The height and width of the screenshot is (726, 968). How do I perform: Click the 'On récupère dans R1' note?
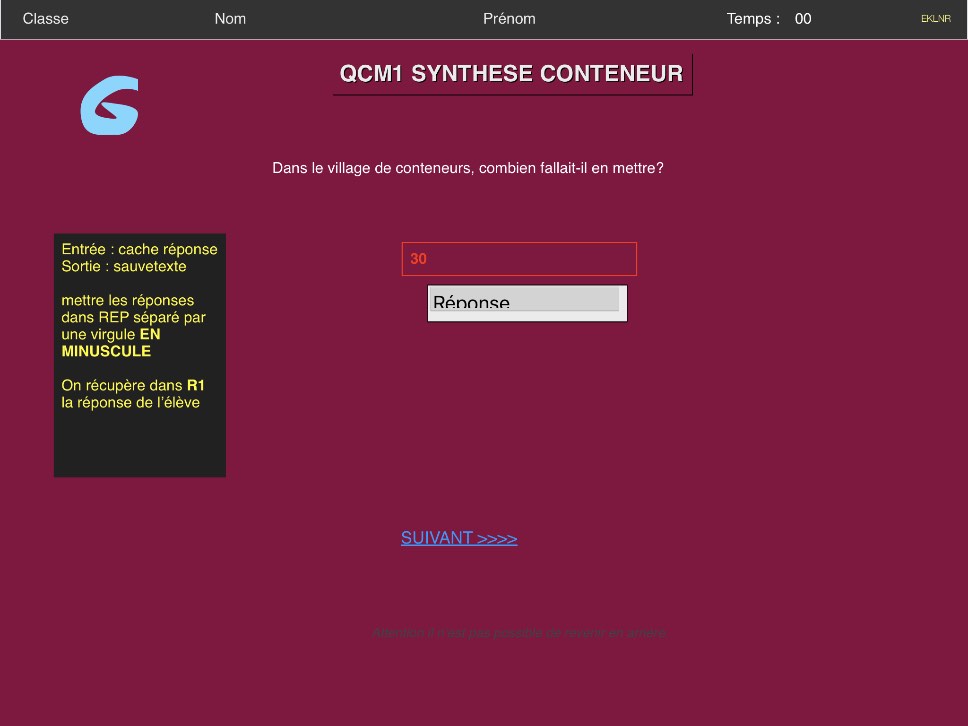(x=133, y=385)
